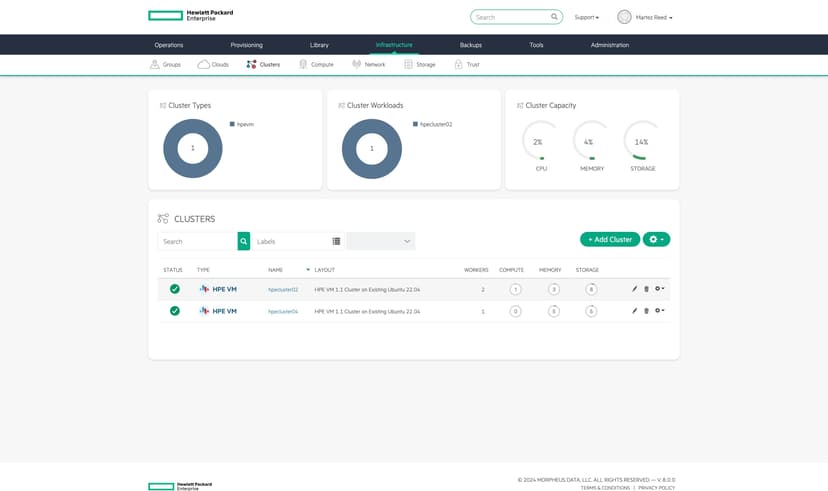Open the Terms & Conditions footer link
Screen dimensions: 828x491
[605, 488]
